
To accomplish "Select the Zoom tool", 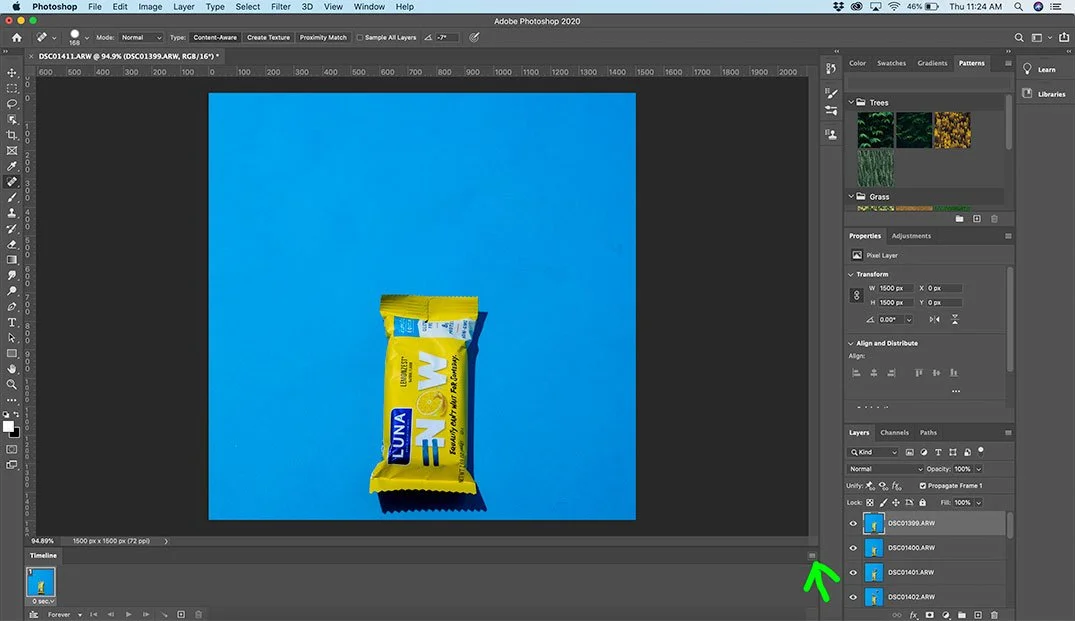I will [x=12, y=385].
